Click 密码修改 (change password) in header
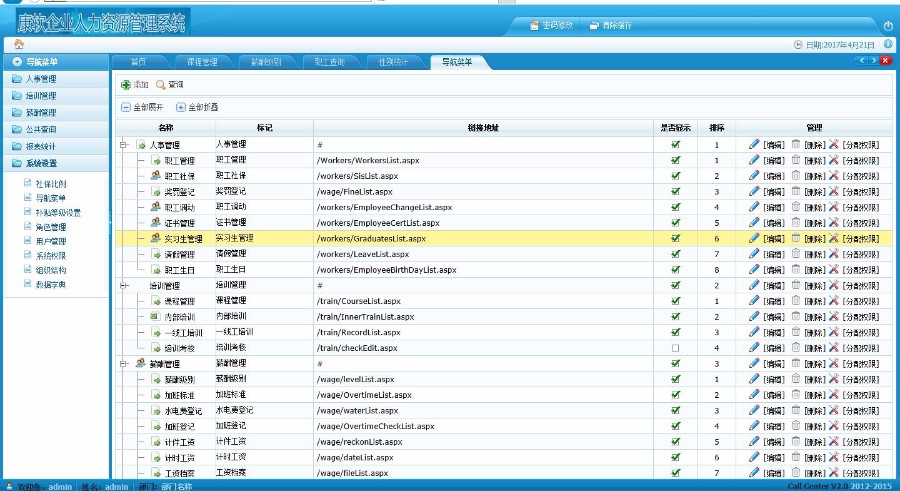The image size is (900, 491). (552, 25)
